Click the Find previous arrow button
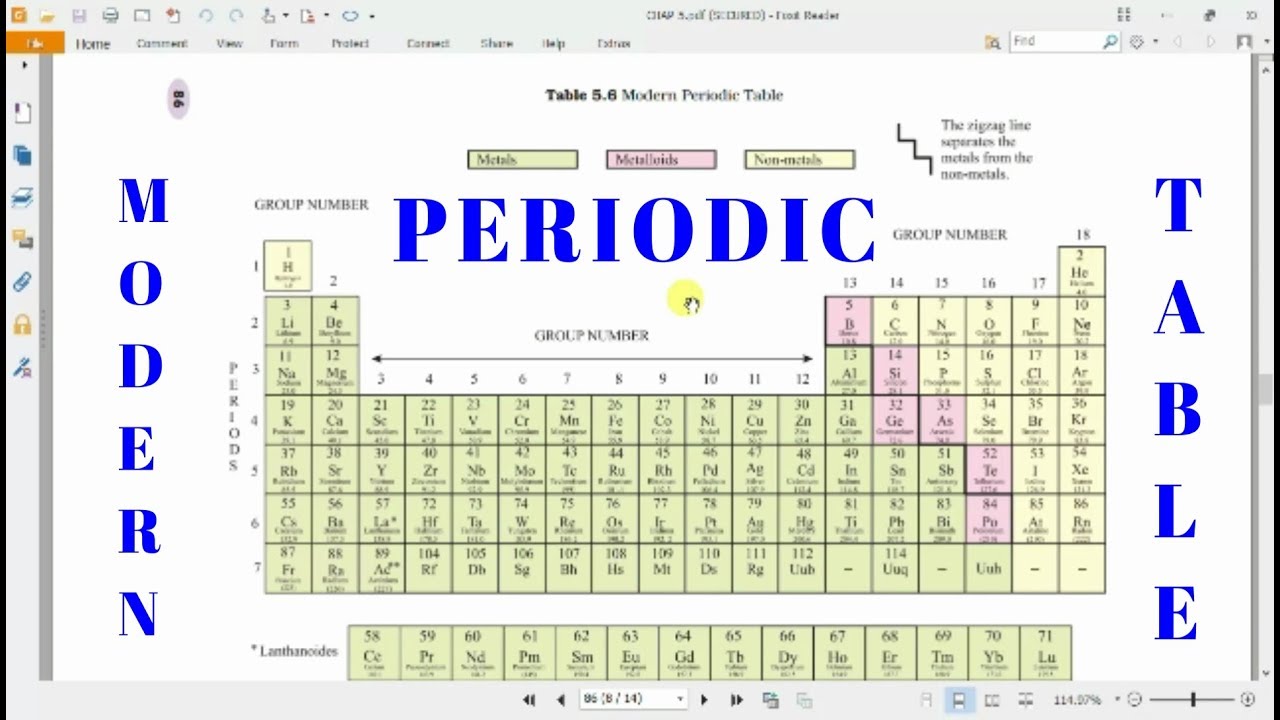Image resolution: width=1280 pixels, height=720 pixels. point(1178,42)
